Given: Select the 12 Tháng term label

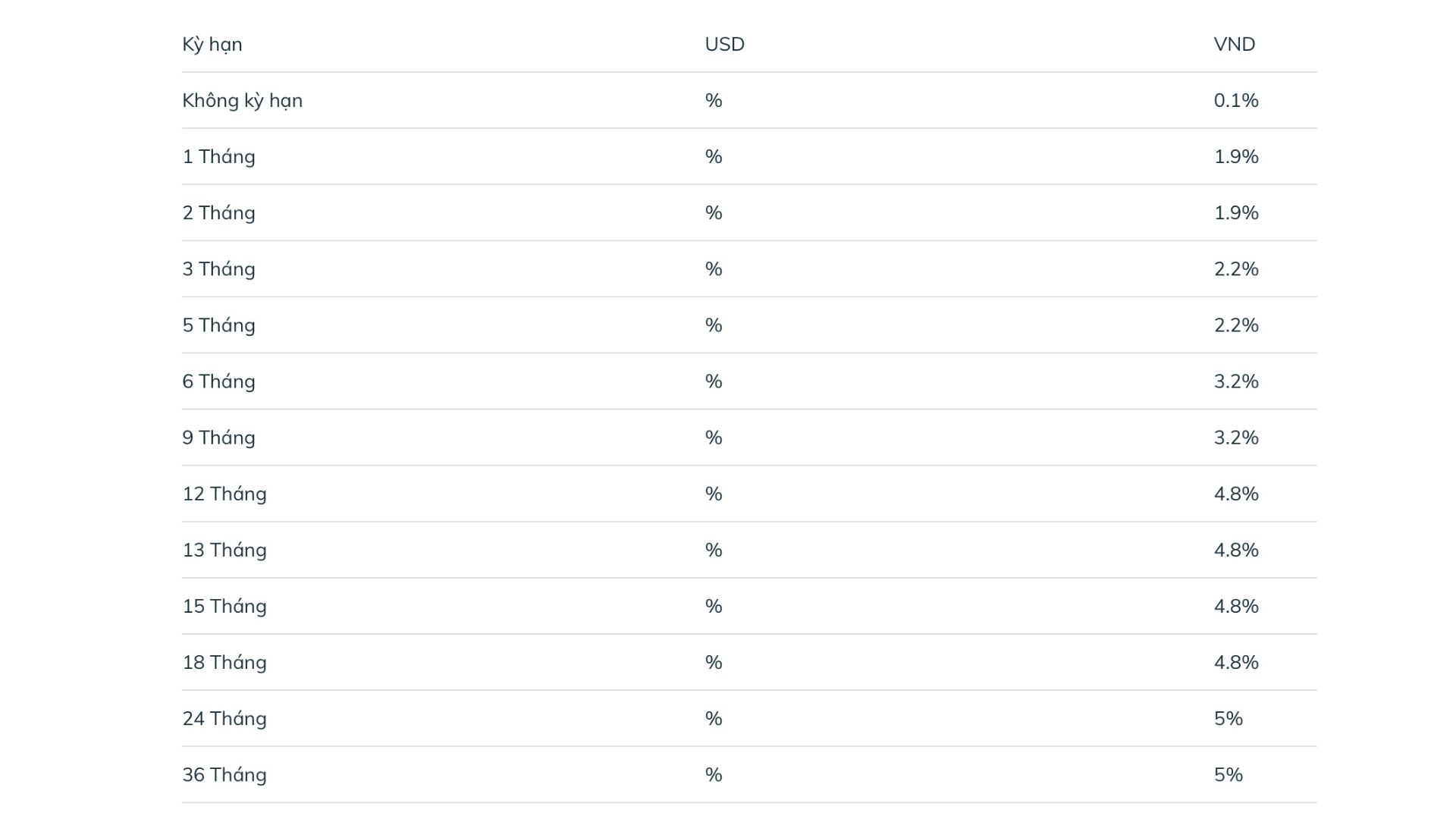Looking at the screenshot, I should [224, 494].
